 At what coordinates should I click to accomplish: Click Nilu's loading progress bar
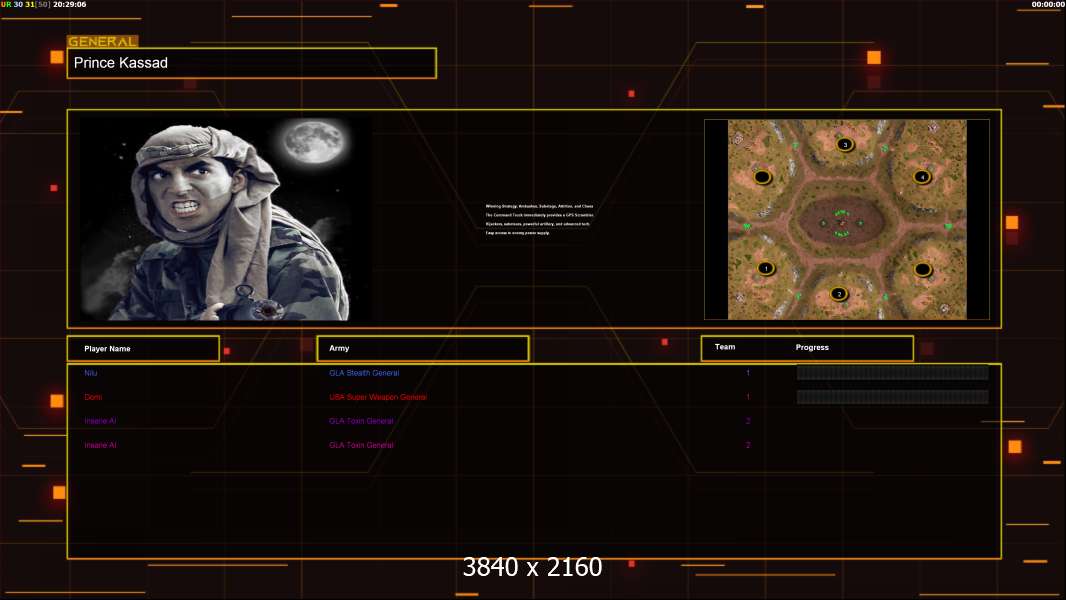893,372
